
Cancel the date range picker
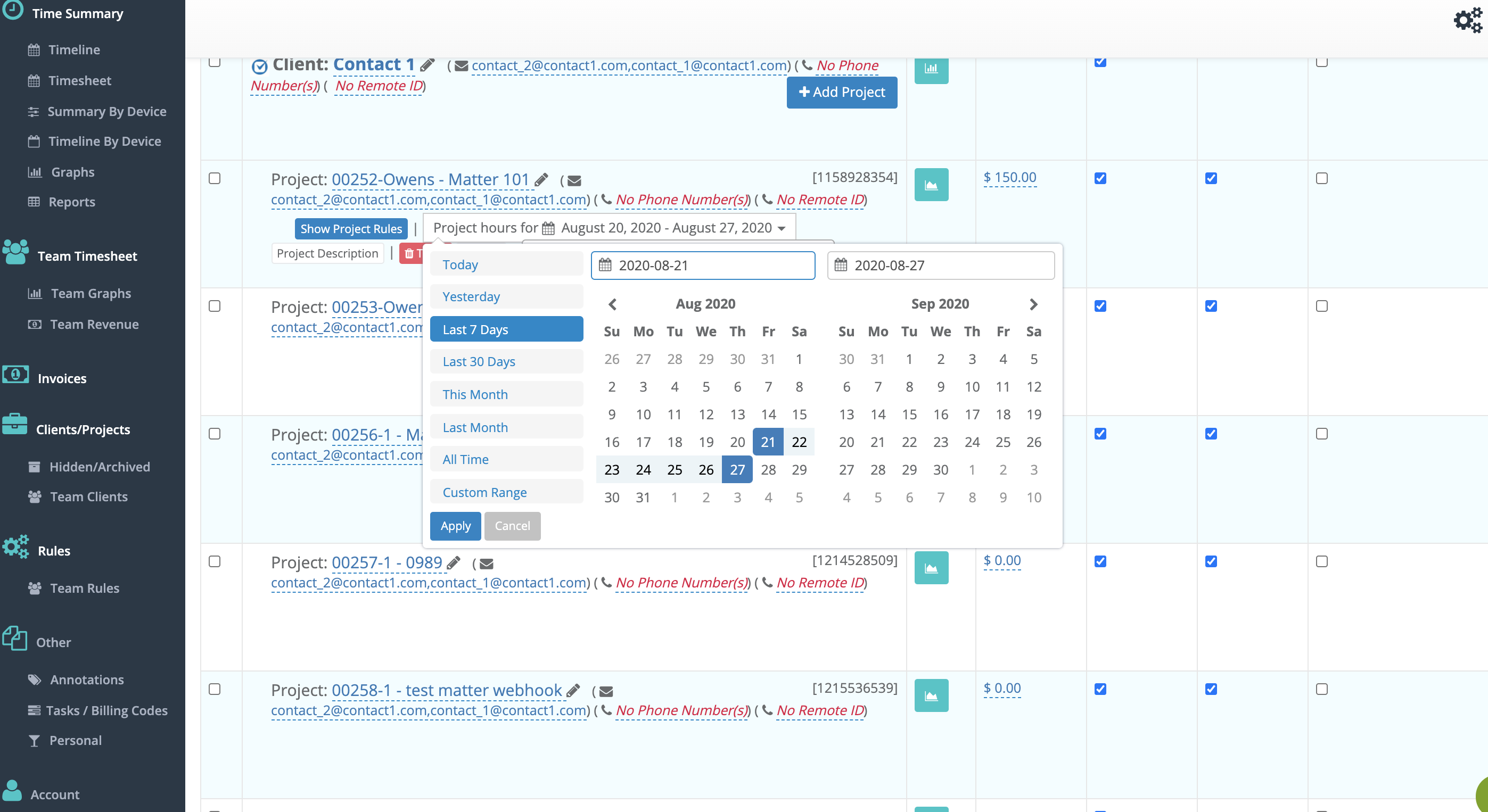(x=512, y=526)
